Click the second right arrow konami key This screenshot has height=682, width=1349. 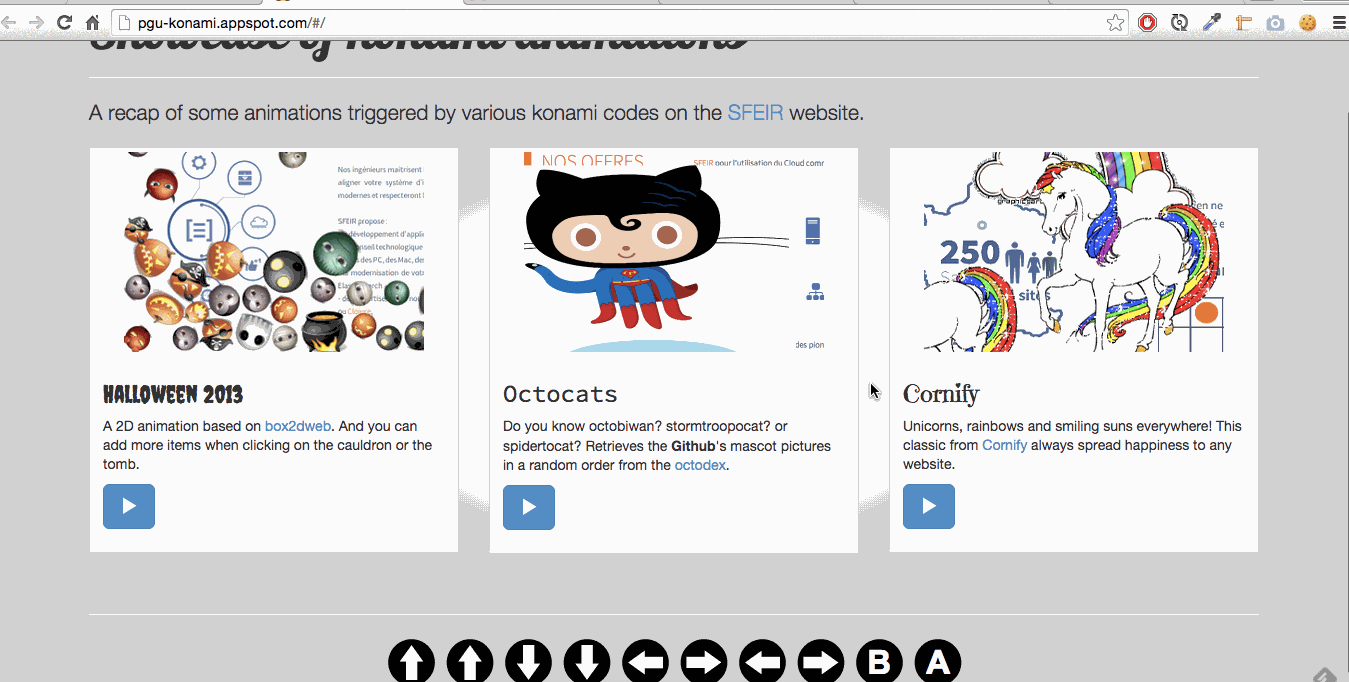[821, 662]
